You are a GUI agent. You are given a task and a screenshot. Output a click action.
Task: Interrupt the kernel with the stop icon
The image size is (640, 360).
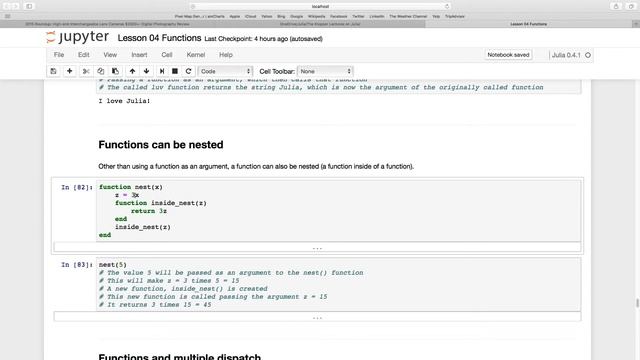(175, 71)
